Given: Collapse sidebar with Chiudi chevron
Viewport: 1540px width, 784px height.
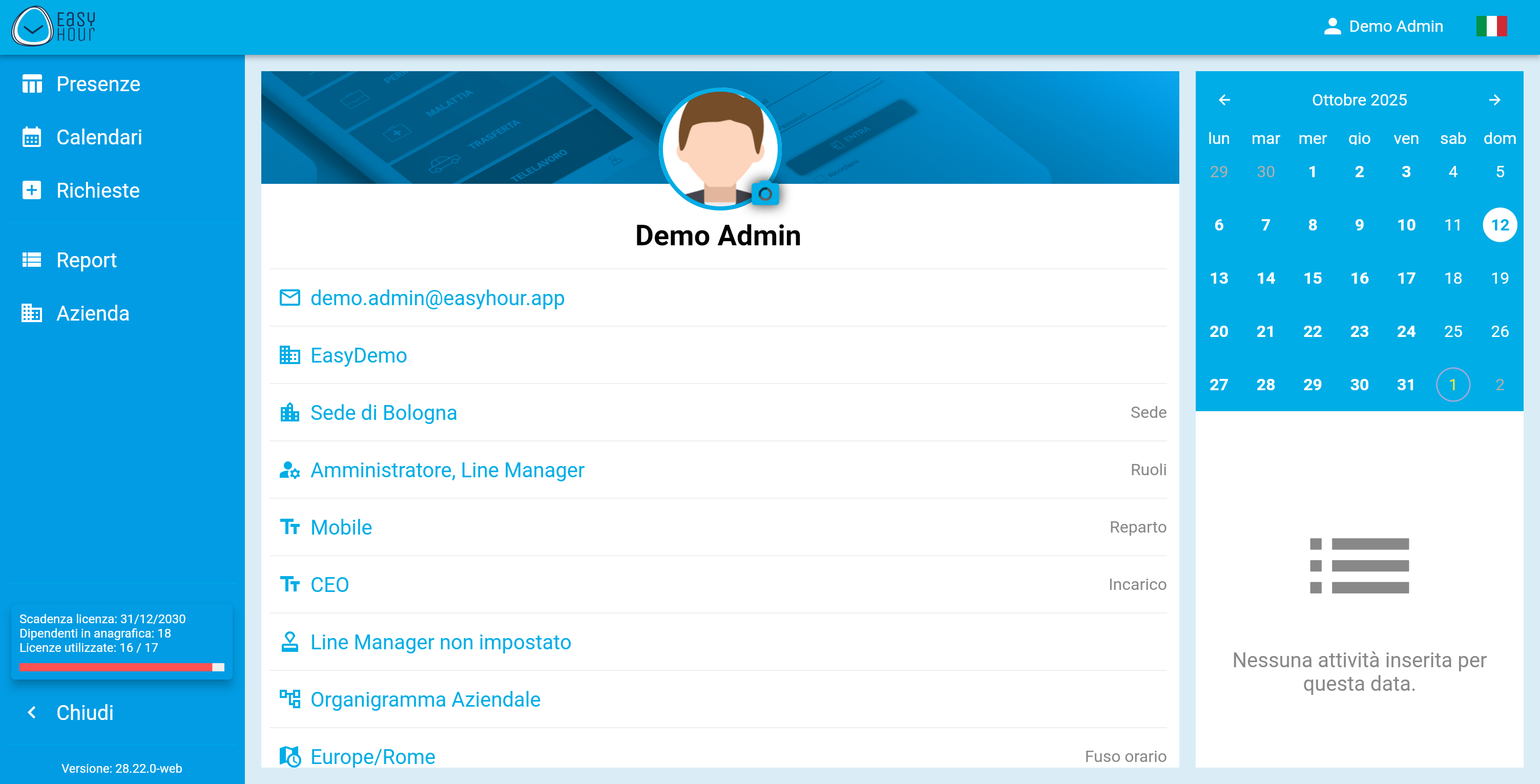Looking at the screenshot, I should pos(32,712).
